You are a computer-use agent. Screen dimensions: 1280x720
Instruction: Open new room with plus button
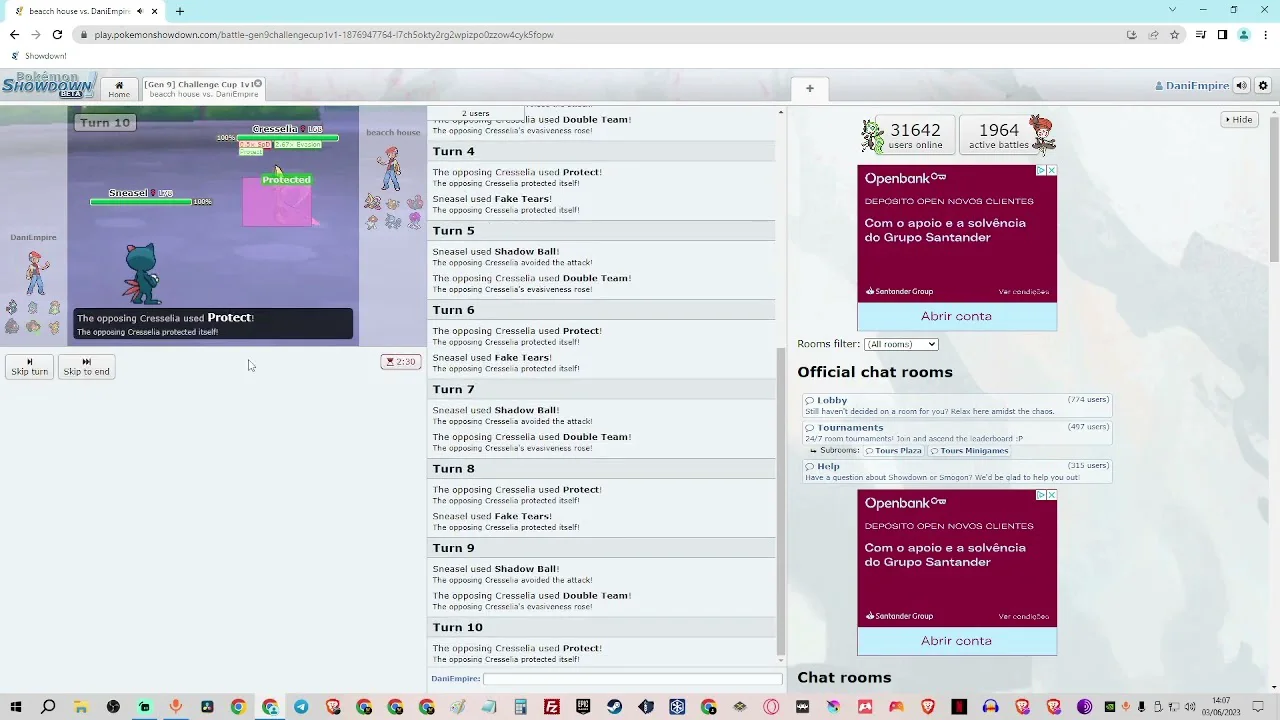click(x=810, y=88)
